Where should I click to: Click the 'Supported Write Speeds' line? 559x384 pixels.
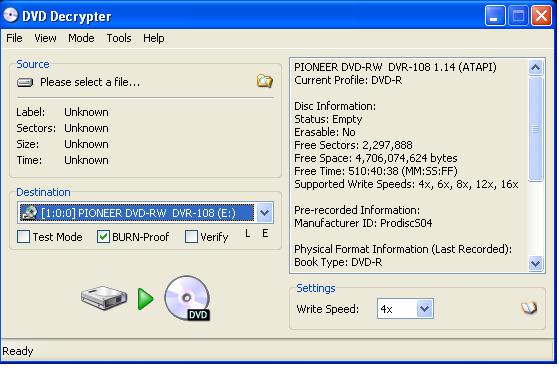pos(406,184)
